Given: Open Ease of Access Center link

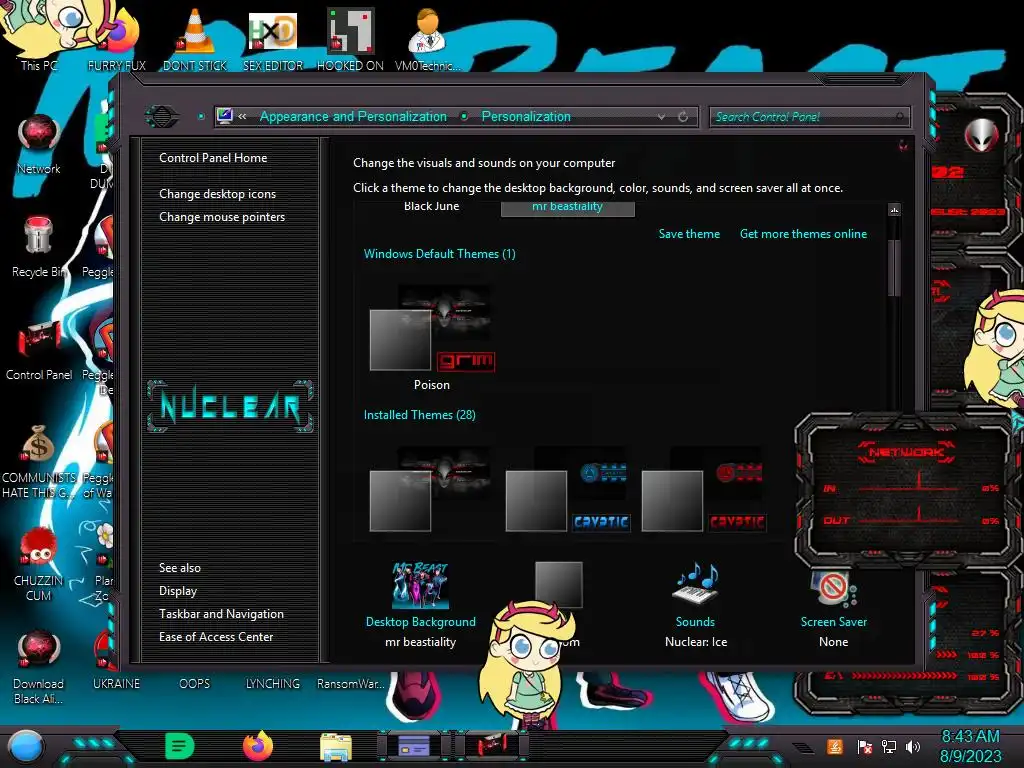Looking at the screenshot, I should [x=216, y=637].
